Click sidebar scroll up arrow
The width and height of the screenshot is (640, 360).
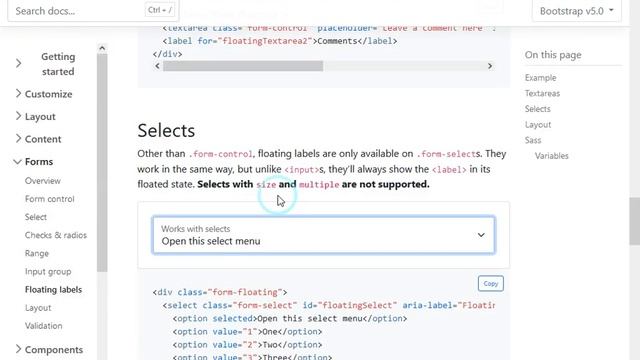pos(102,48)
